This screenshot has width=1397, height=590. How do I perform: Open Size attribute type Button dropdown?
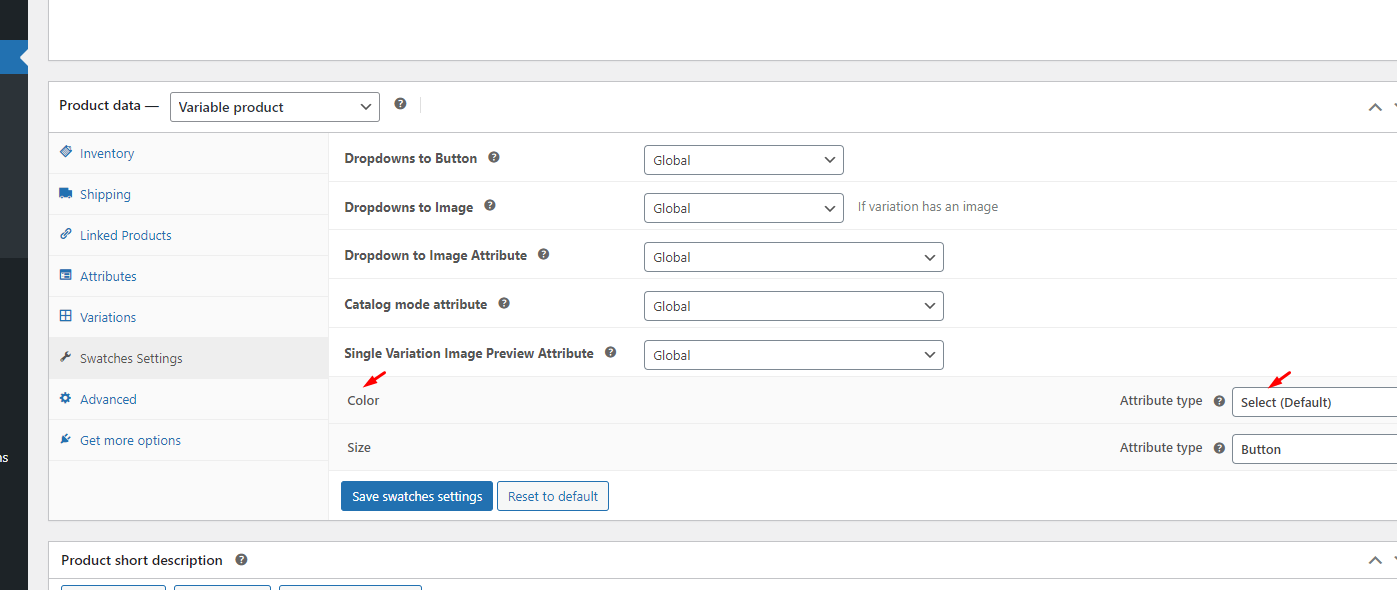tap(1314, 449)
